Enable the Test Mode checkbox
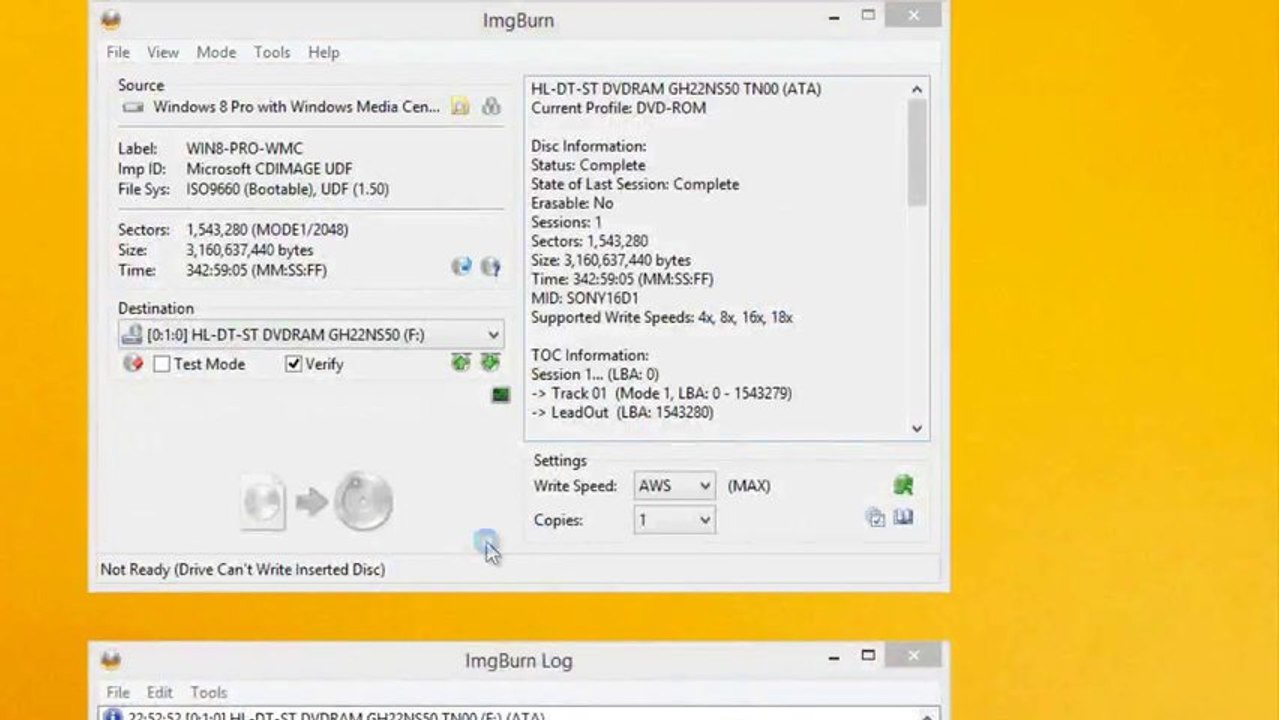Image resolution: width=1279 pixels, height=720 pixels. coord(161,364)
